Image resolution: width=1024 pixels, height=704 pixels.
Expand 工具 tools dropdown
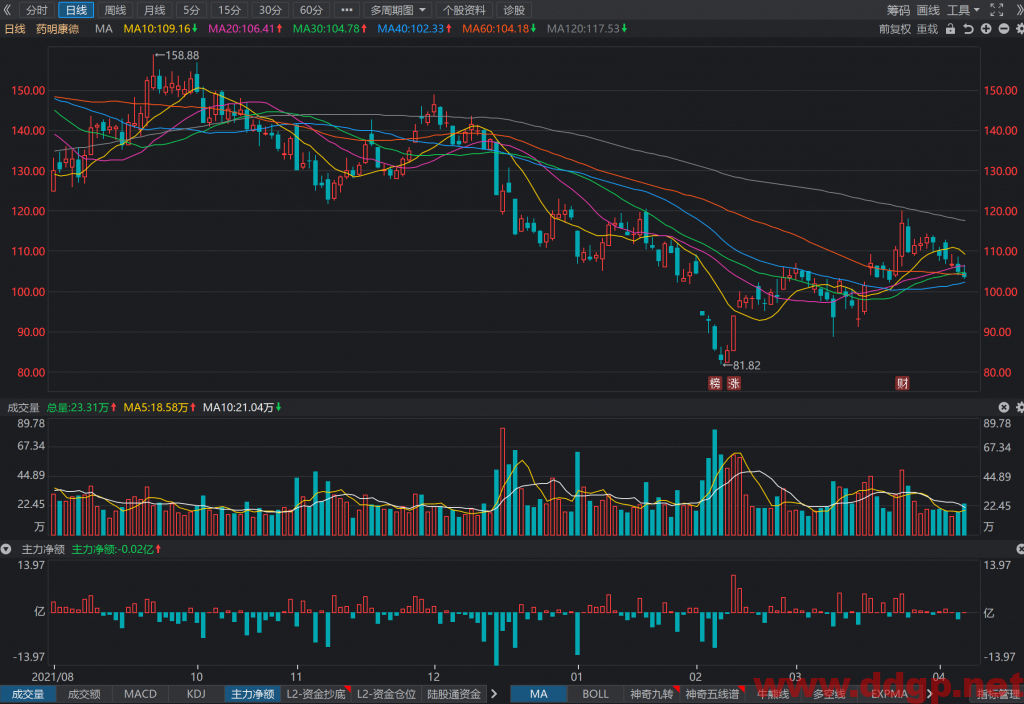[x=963, y=10]
